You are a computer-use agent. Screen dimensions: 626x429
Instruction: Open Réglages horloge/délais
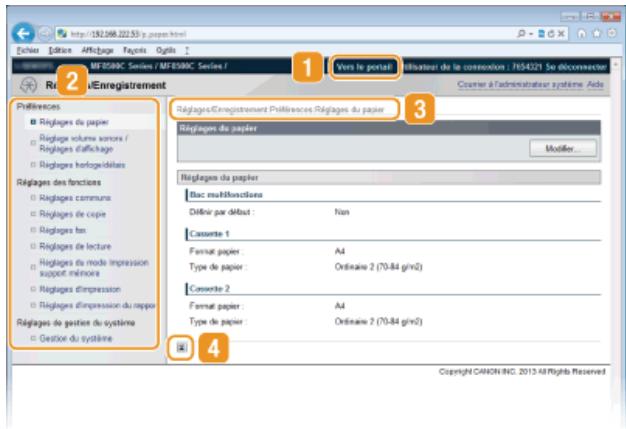(x=82, y=165)
